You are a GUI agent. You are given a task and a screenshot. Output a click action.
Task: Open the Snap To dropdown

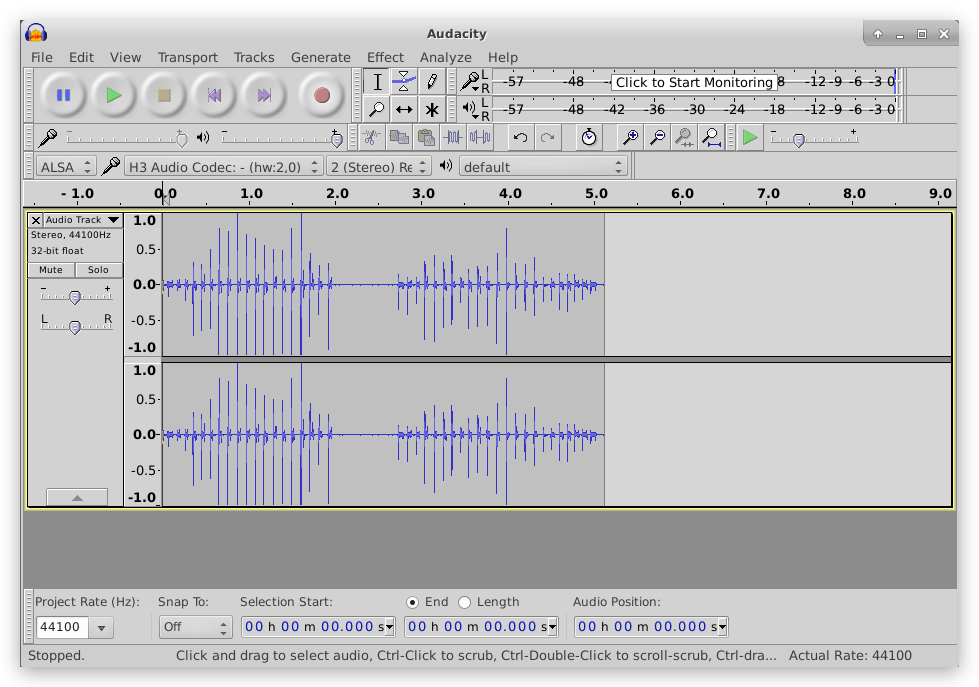pos(195,627)
